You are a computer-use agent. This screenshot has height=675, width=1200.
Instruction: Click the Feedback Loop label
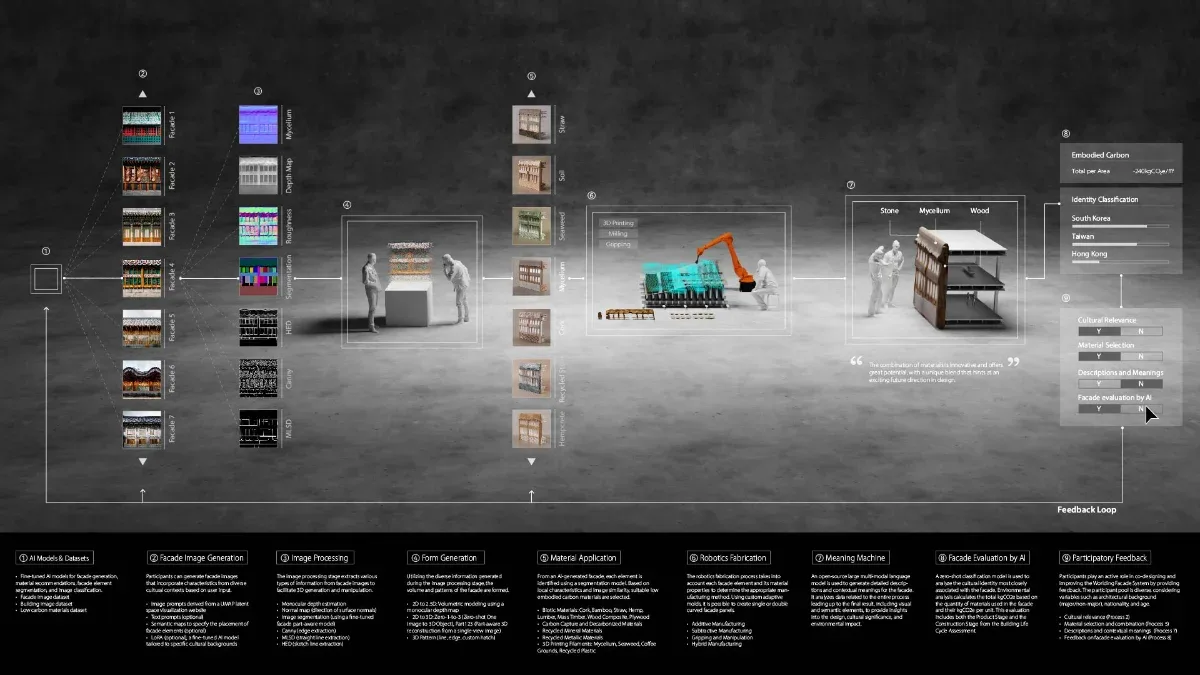[1087, 510]
